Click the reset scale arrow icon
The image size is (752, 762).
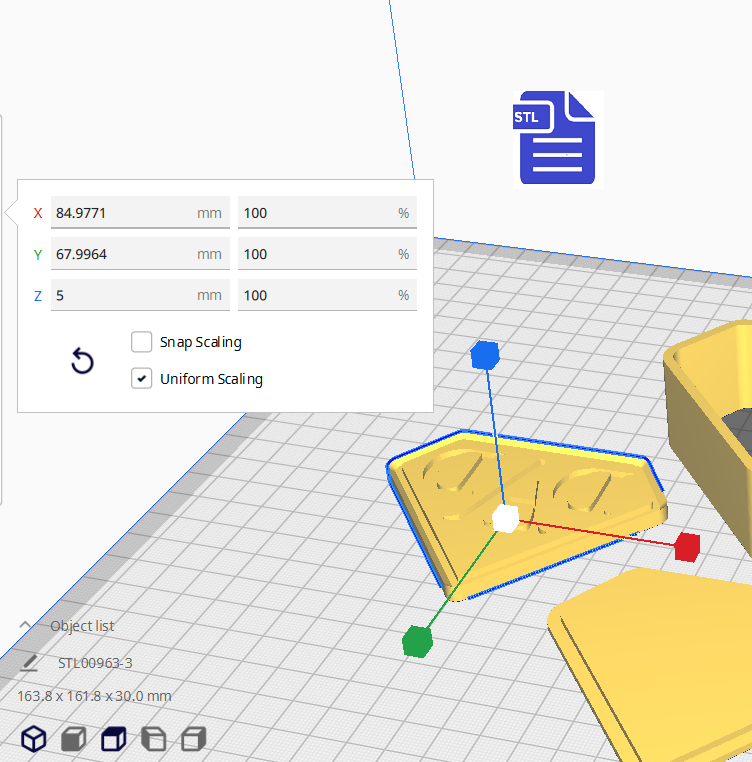point(82,361)
